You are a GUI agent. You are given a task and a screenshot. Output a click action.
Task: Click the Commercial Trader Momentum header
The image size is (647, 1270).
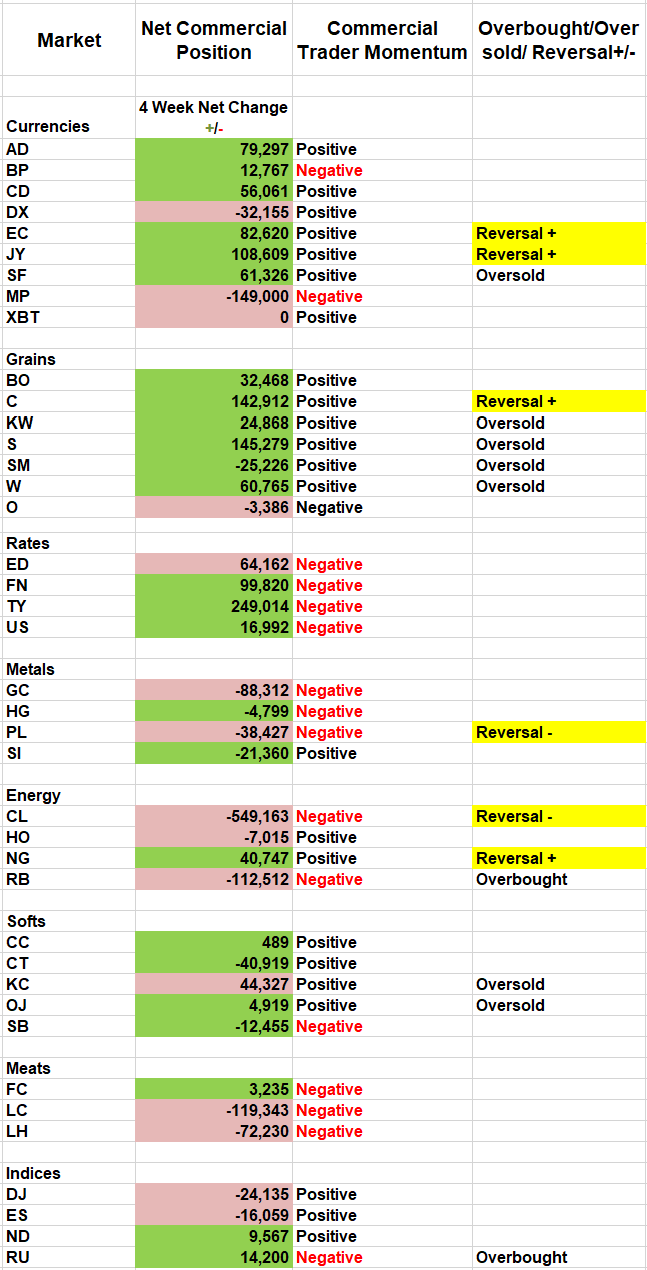[382, 40]
